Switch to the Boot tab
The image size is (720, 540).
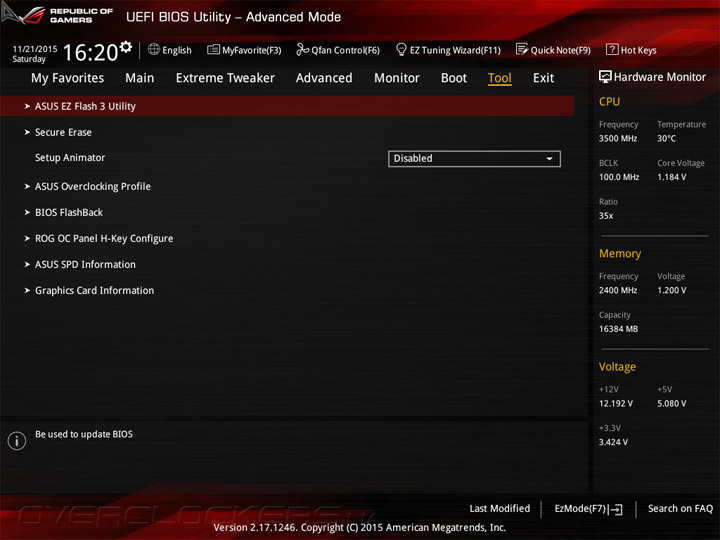point(454,78)
